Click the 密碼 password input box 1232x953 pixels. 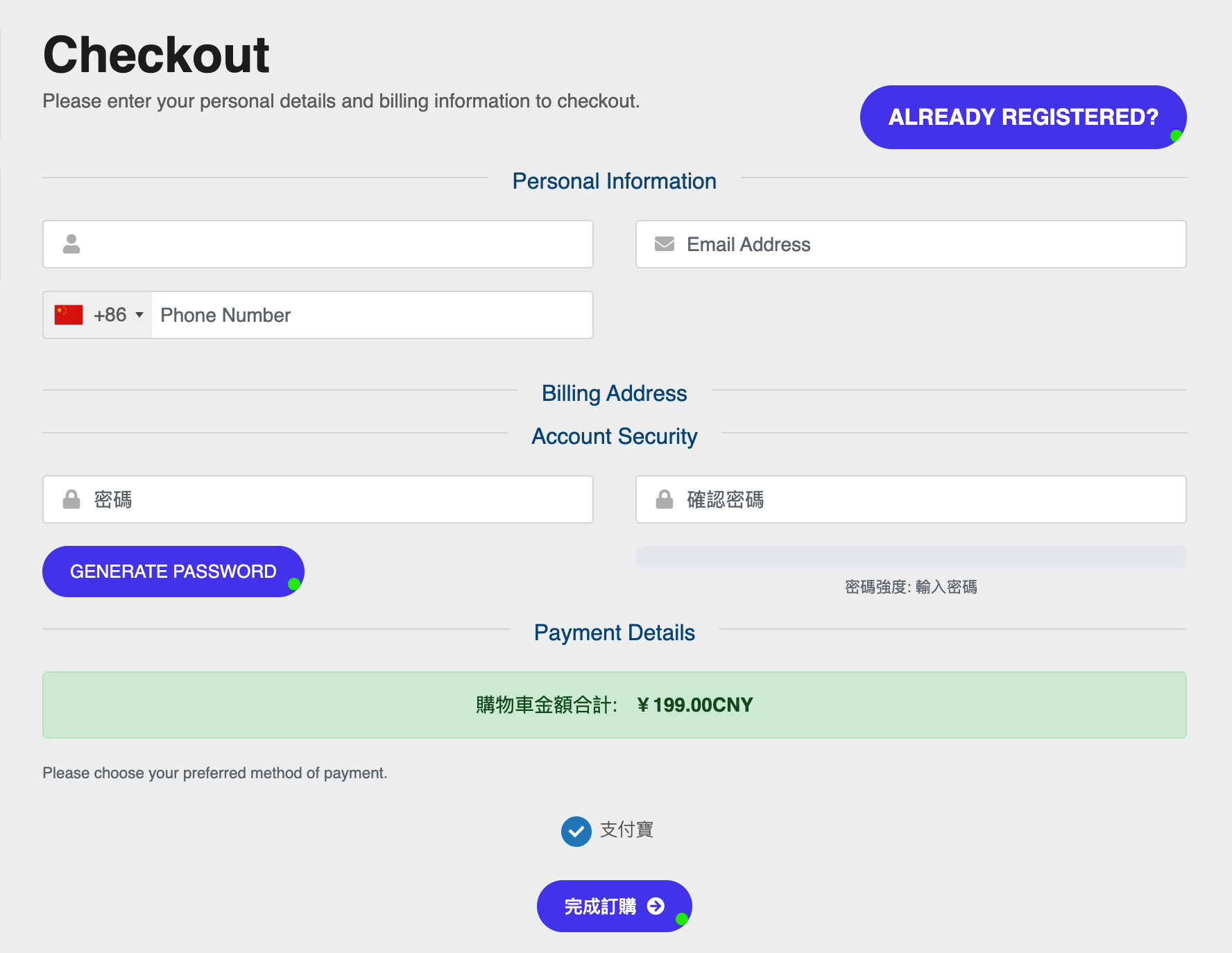pos(333,499)
